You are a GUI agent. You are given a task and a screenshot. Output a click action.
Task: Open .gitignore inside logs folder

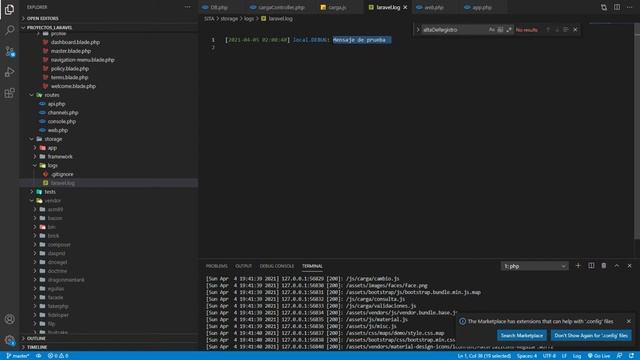(x=62, y=174)
